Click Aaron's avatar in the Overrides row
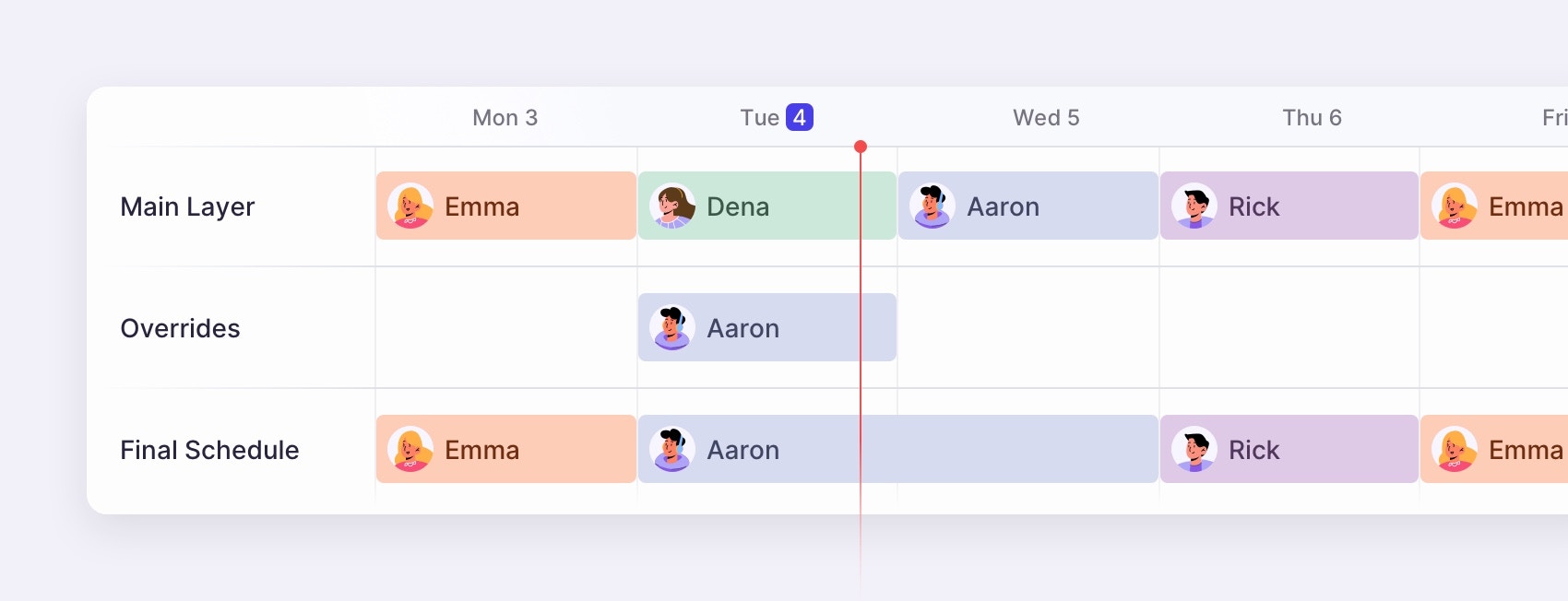Viewport: 1568px width, 601px height. pos(672,327)
